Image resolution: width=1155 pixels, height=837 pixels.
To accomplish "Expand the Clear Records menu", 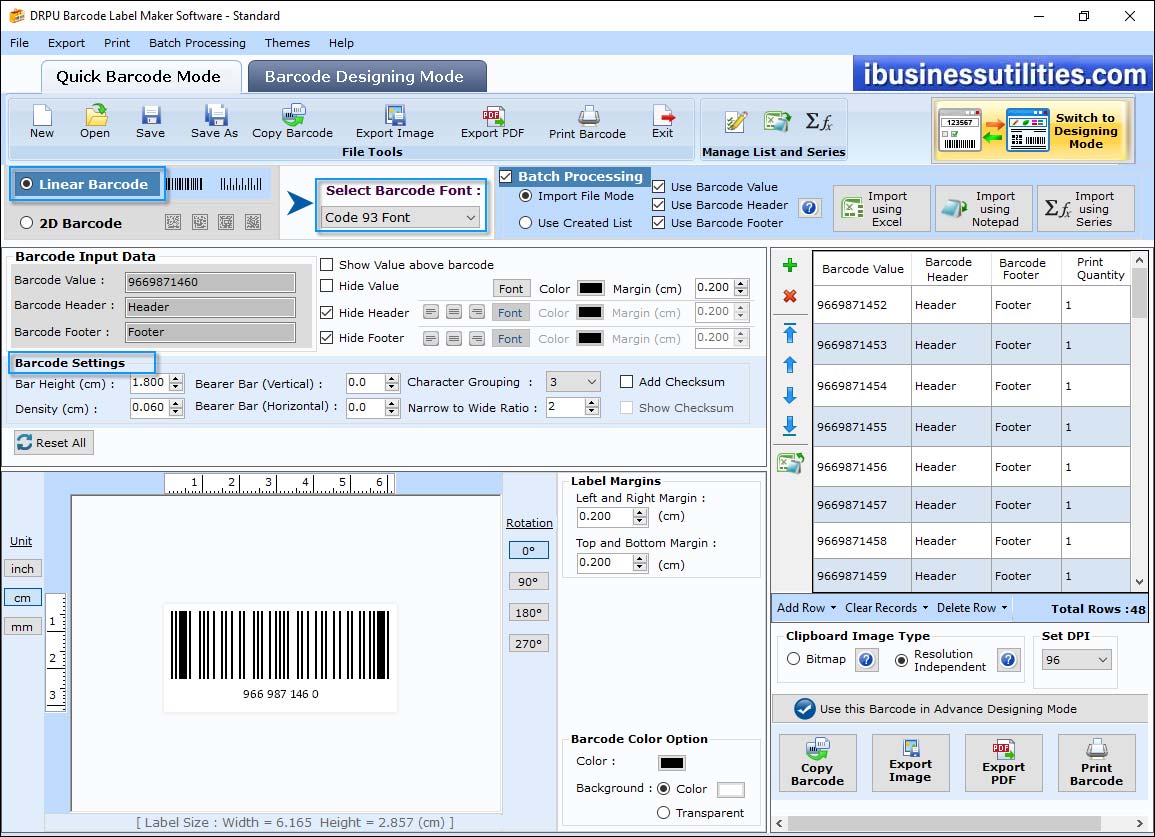I will tap(886, 608).
